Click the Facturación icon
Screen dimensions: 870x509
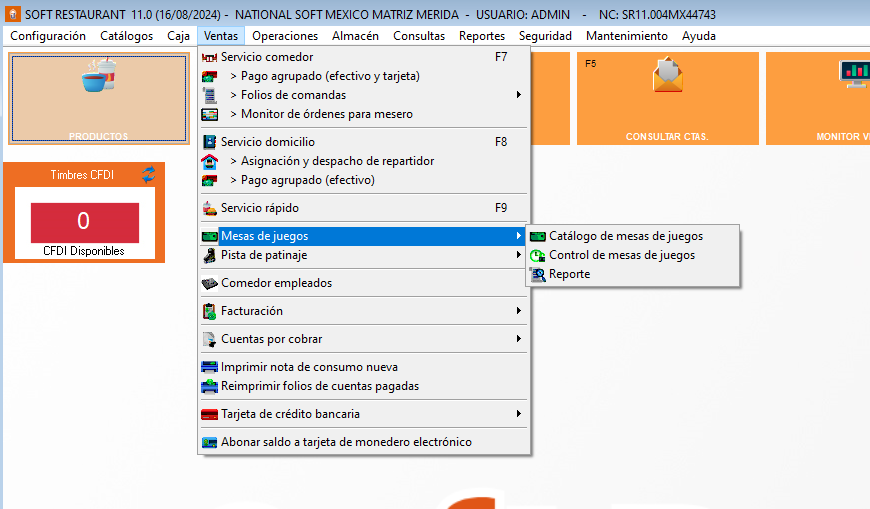[209, 311]
